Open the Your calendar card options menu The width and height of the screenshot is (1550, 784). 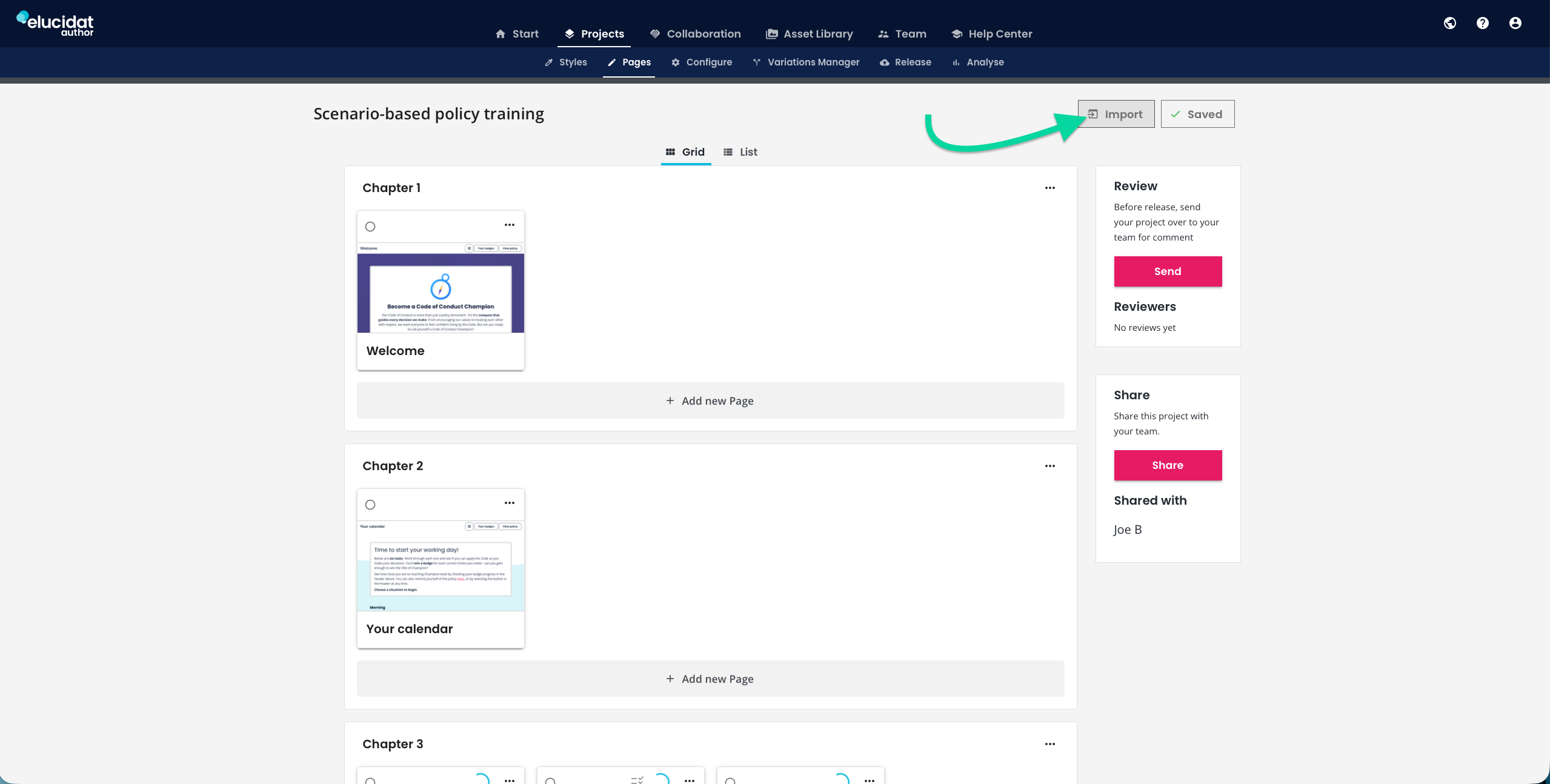click(509, 503)
